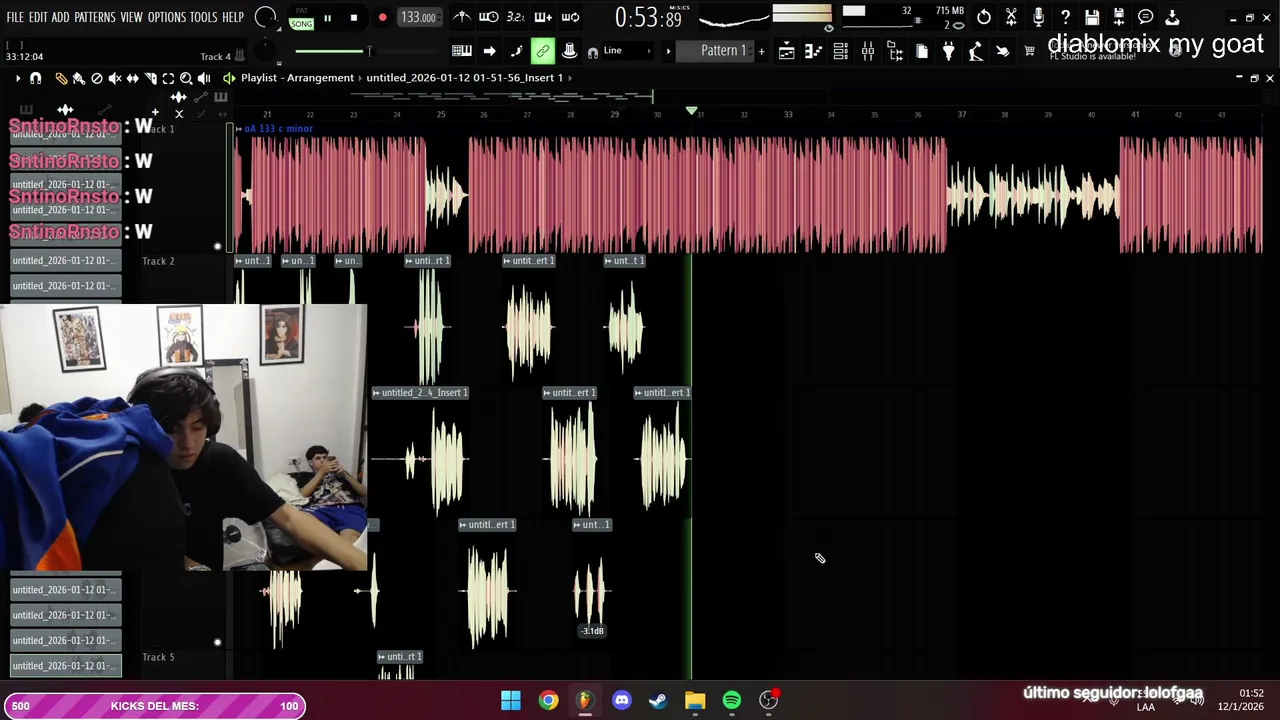This screenshot has height=720, width=1280.
Task: Open the audio editor scissors icon
Action: coord(1011,17)
